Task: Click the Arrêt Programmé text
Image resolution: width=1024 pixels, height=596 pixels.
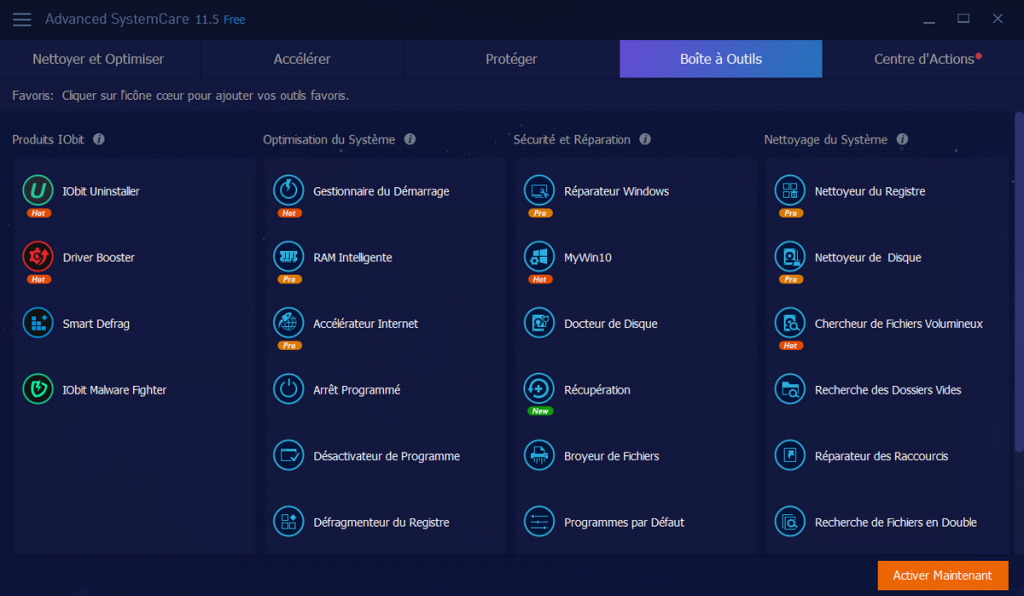Action: tap(357, 390)
